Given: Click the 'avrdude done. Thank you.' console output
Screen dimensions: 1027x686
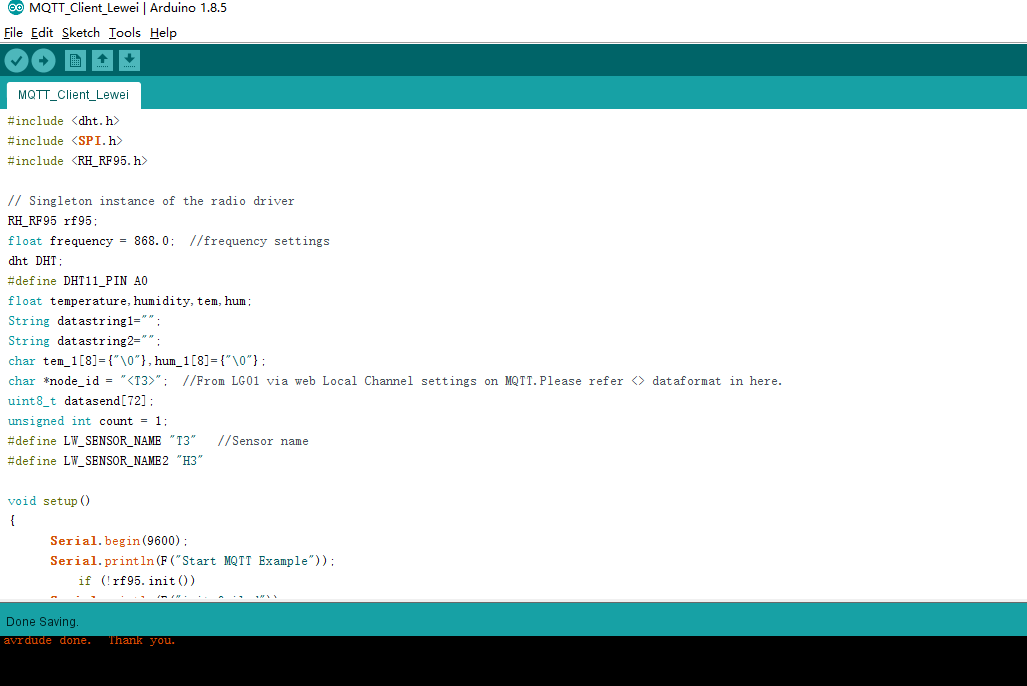Looking at the screenshot, I should tap(89, 640).
